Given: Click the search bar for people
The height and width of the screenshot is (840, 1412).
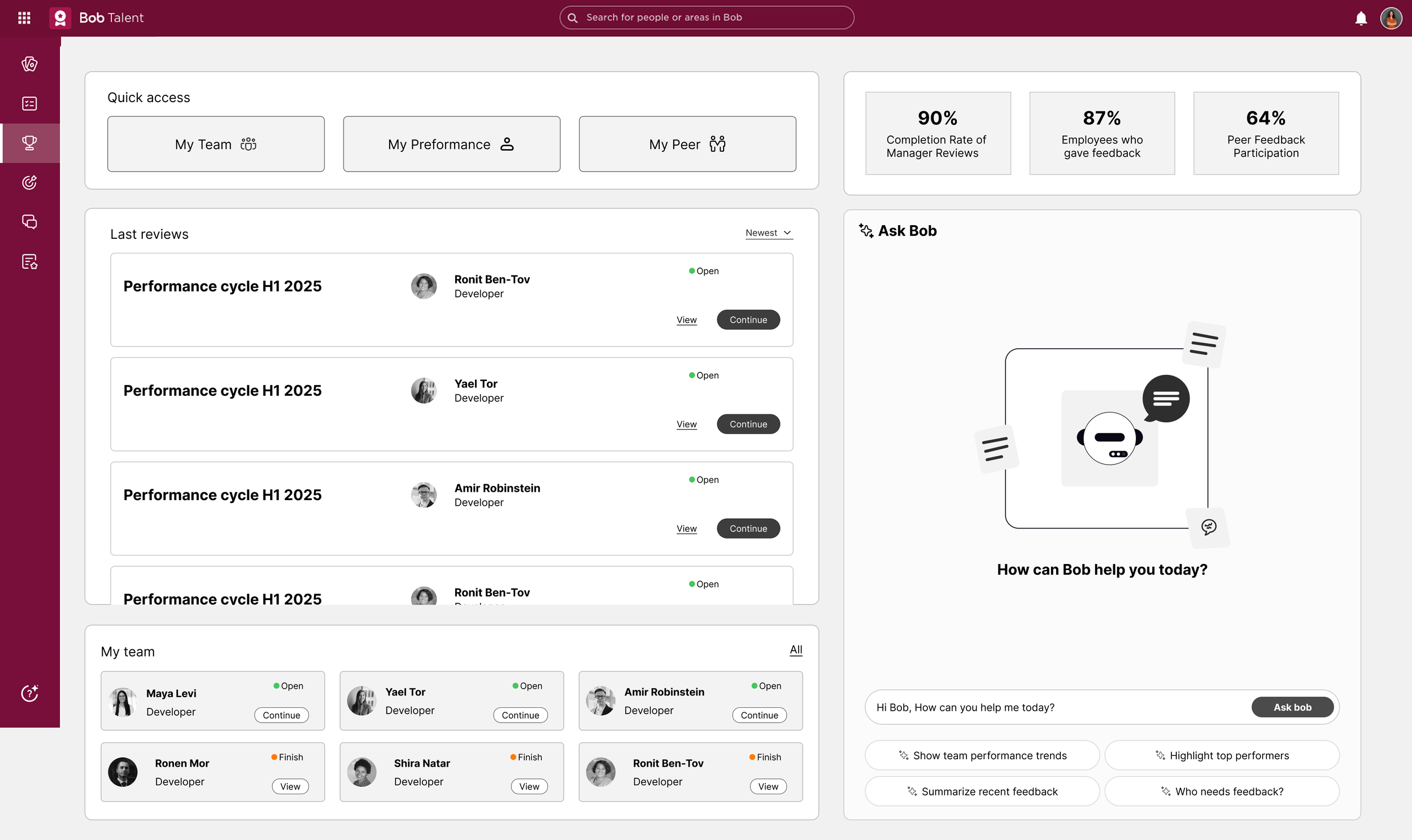Looking at the screenshot, I should (707, 17).
